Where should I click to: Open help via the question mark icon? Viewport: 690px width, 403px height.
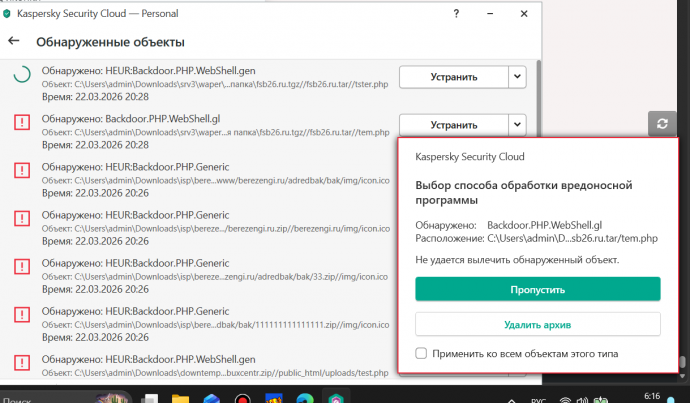coord(457,14)
